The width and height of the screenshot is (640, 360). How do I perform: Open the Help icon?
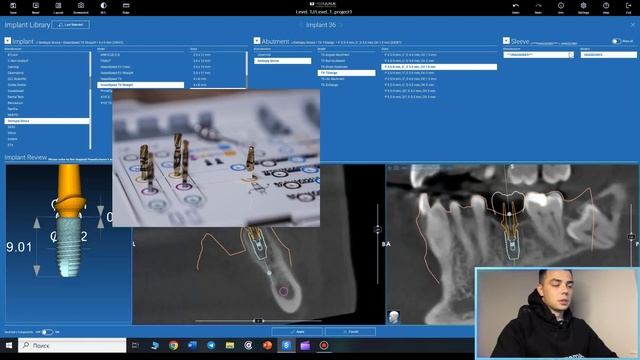(x=606, y=6)
